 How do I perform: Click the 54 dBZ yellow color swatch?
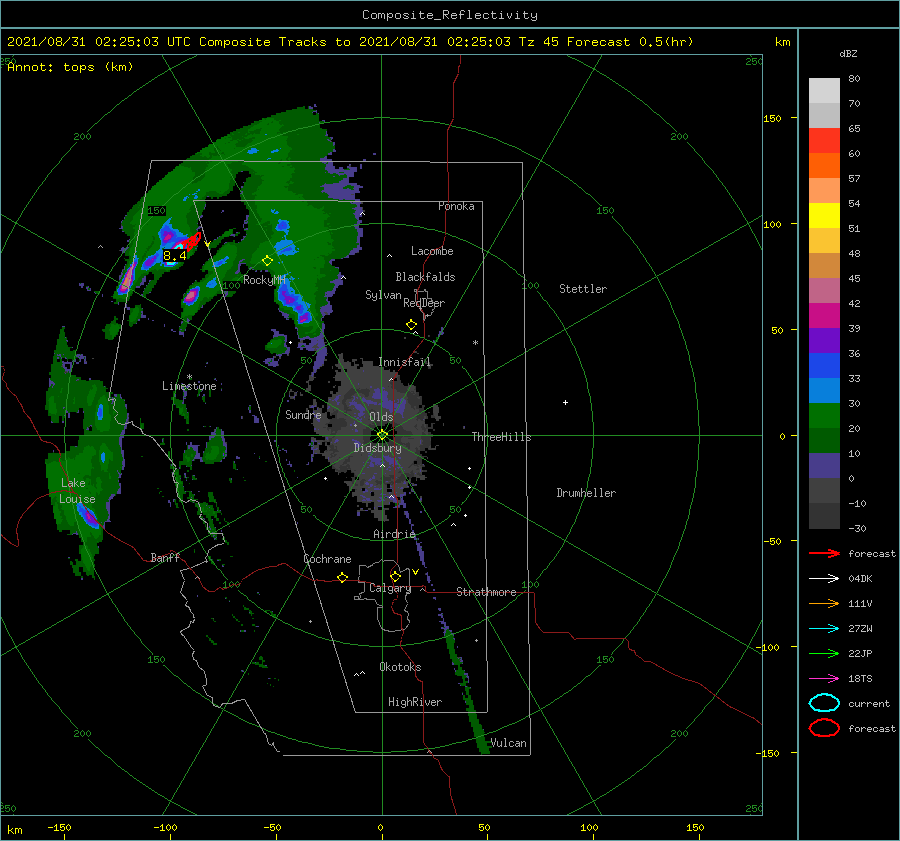coord(824,215)
